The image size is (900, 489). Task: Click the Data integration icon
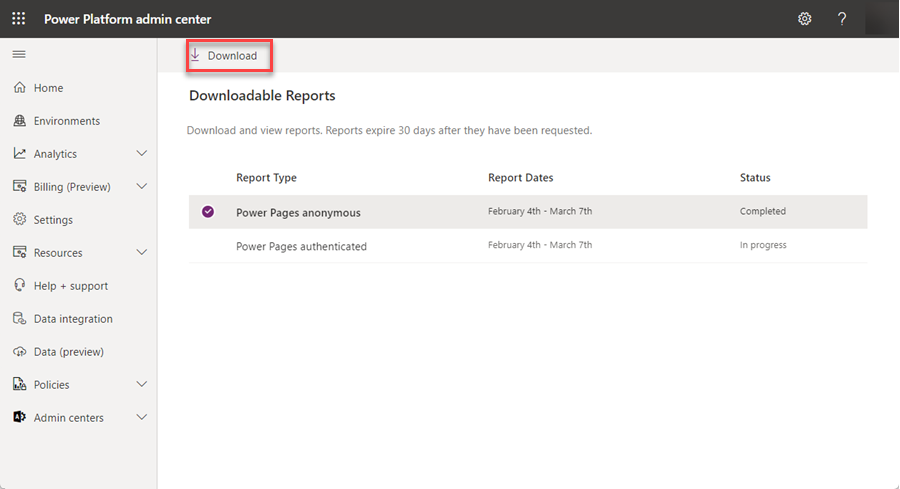coord(19,319)
